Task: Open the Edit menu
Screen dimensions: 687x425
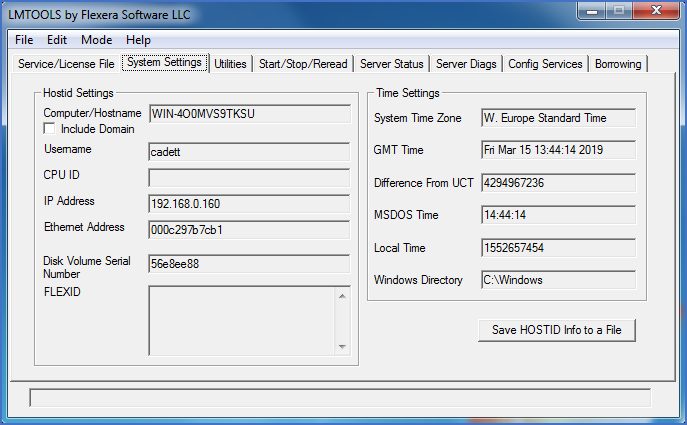Action: tap(57, 40)
